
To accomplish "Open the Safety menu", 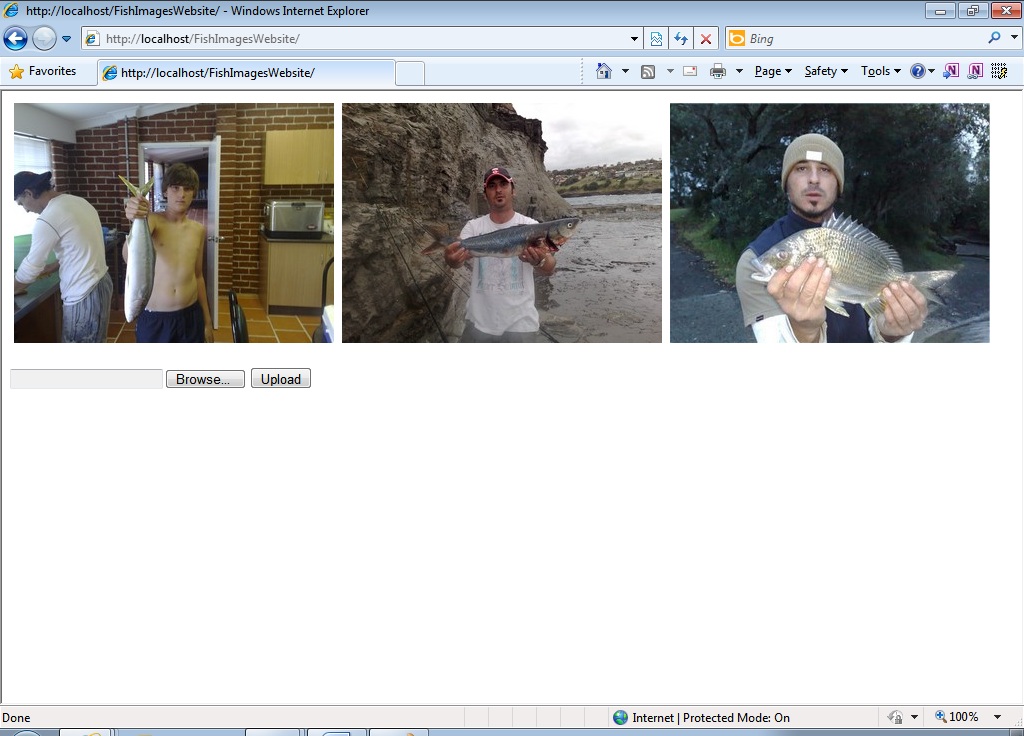I will 826,71.
